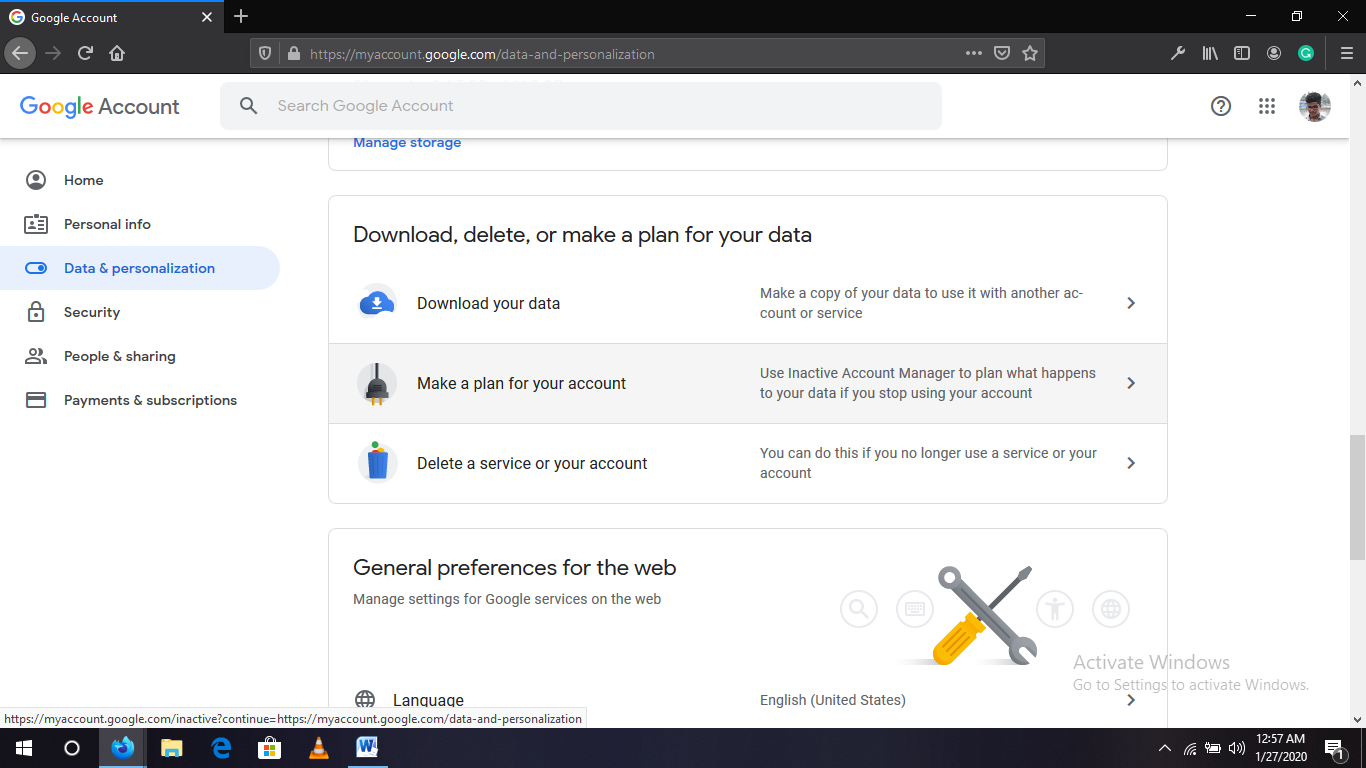Expand Download your data chevron

point(1131,303)
